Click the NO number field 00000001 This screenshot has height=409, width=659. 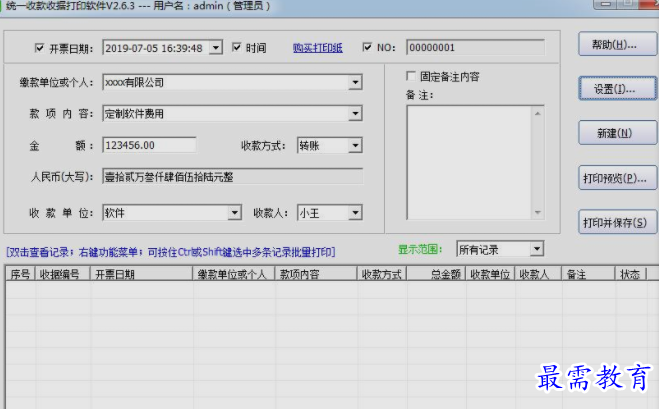475,47
